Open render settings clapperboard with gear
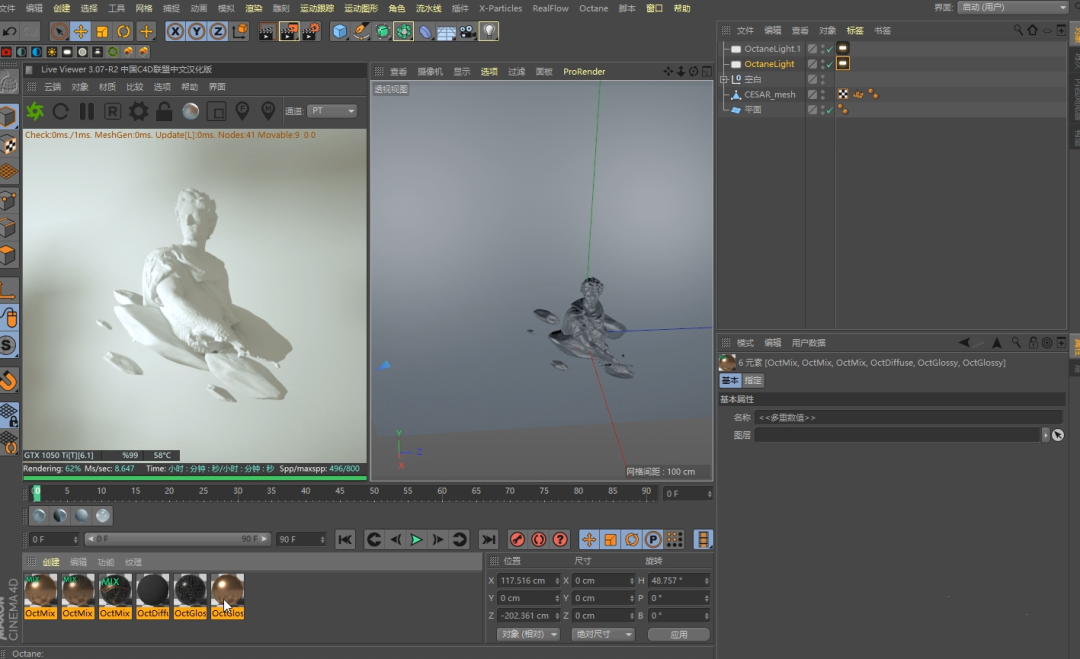Image resolution: width=1080 pixels, height=659 pixels. (311, 31)
